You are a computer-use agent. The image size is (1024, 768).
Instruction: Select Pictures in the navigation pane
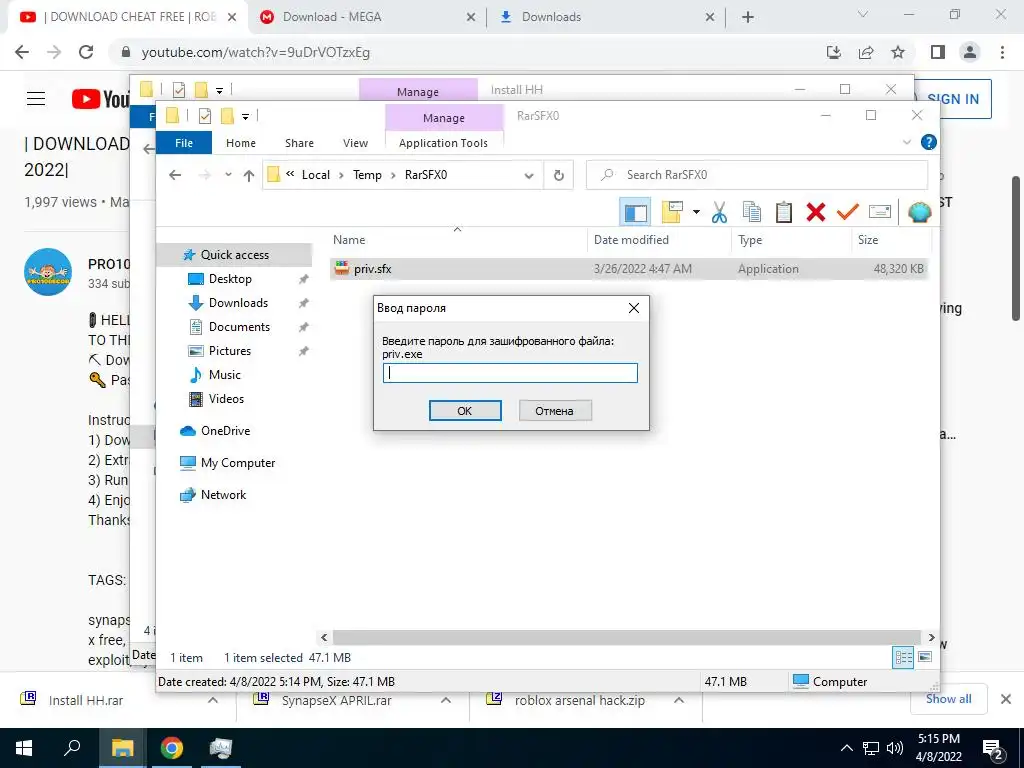(229, 351)
